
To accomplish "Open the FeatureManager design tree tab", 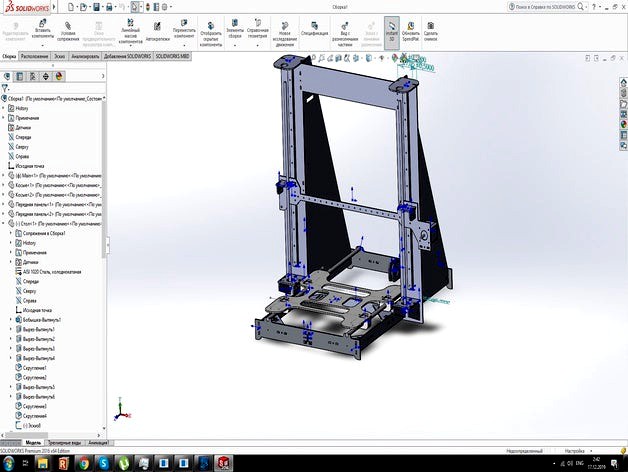I will click(x=7, y=76).
